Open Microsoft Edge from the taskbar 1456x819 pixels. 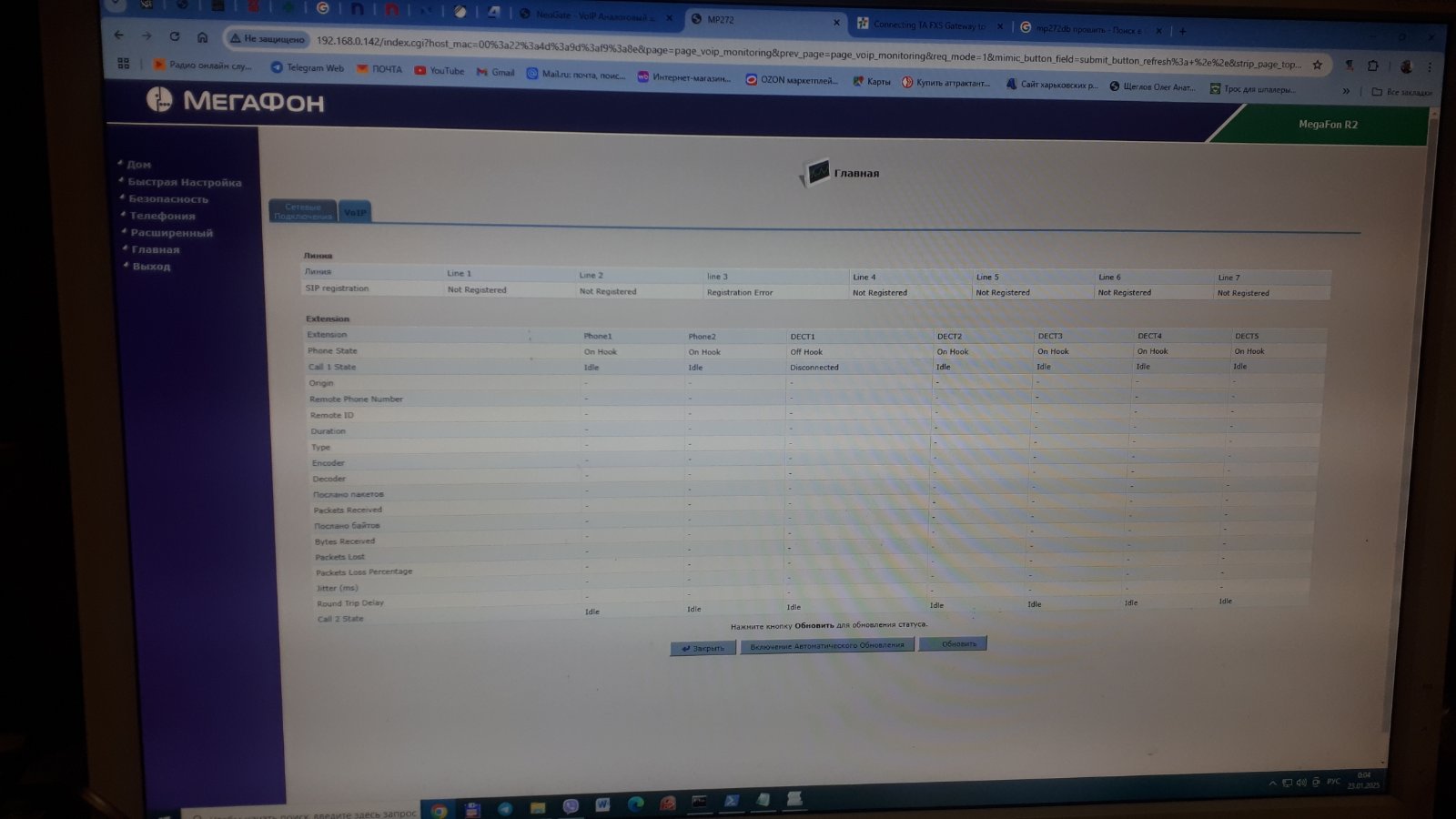[635, 804]
